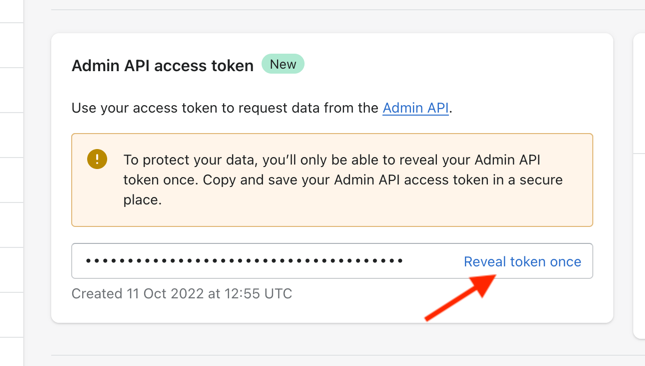The image size is (645, 366).
Task: Click the Admin API access token heading
Action: [x=162, y=66]
